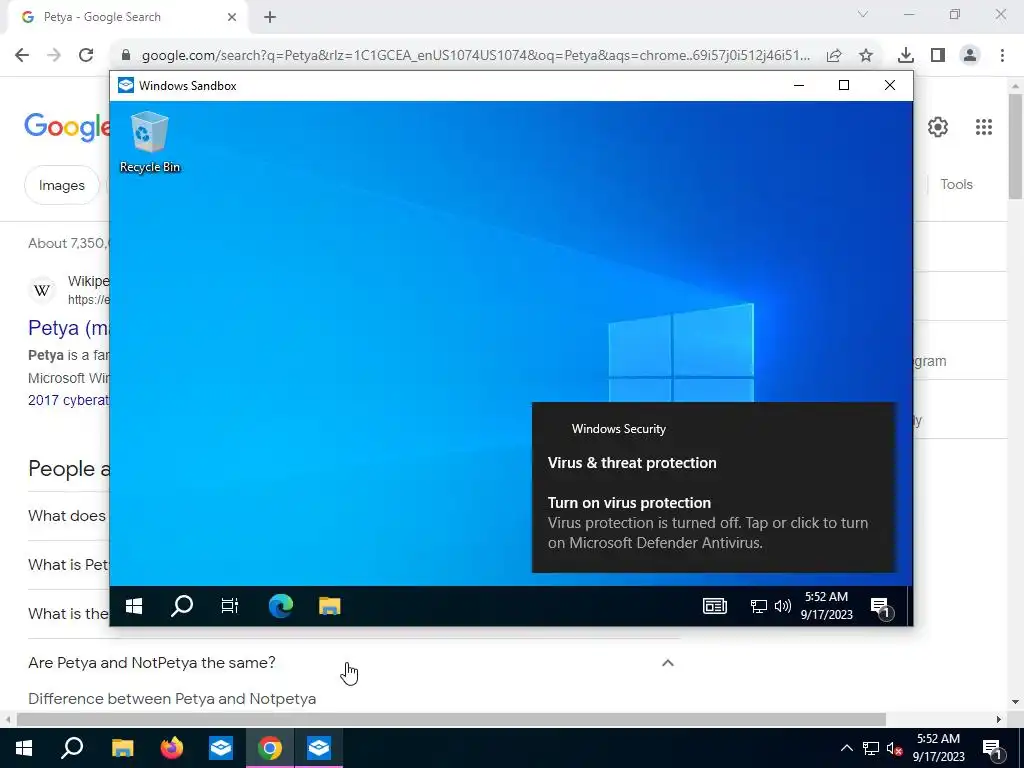
Task: Click the host network tray icon
Action: click(871, 748)
